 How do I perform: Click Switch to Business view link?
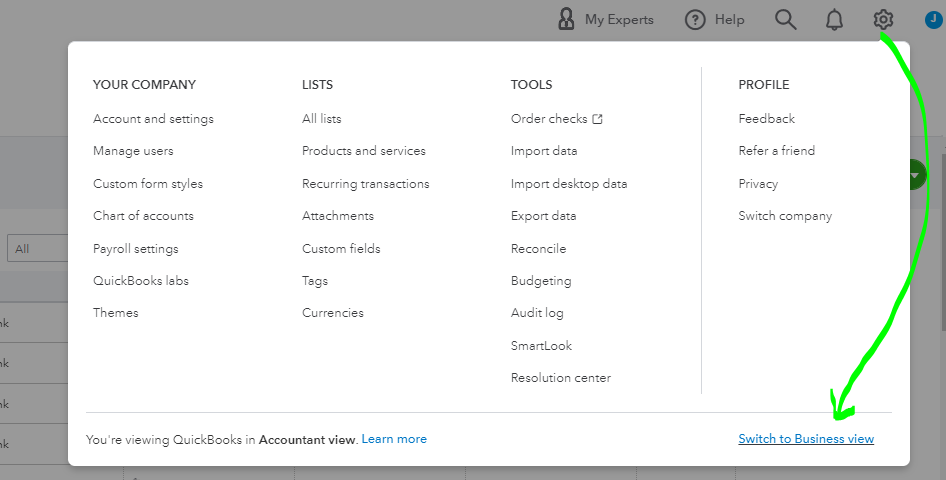pyautogui.click(x=806, y=439)
